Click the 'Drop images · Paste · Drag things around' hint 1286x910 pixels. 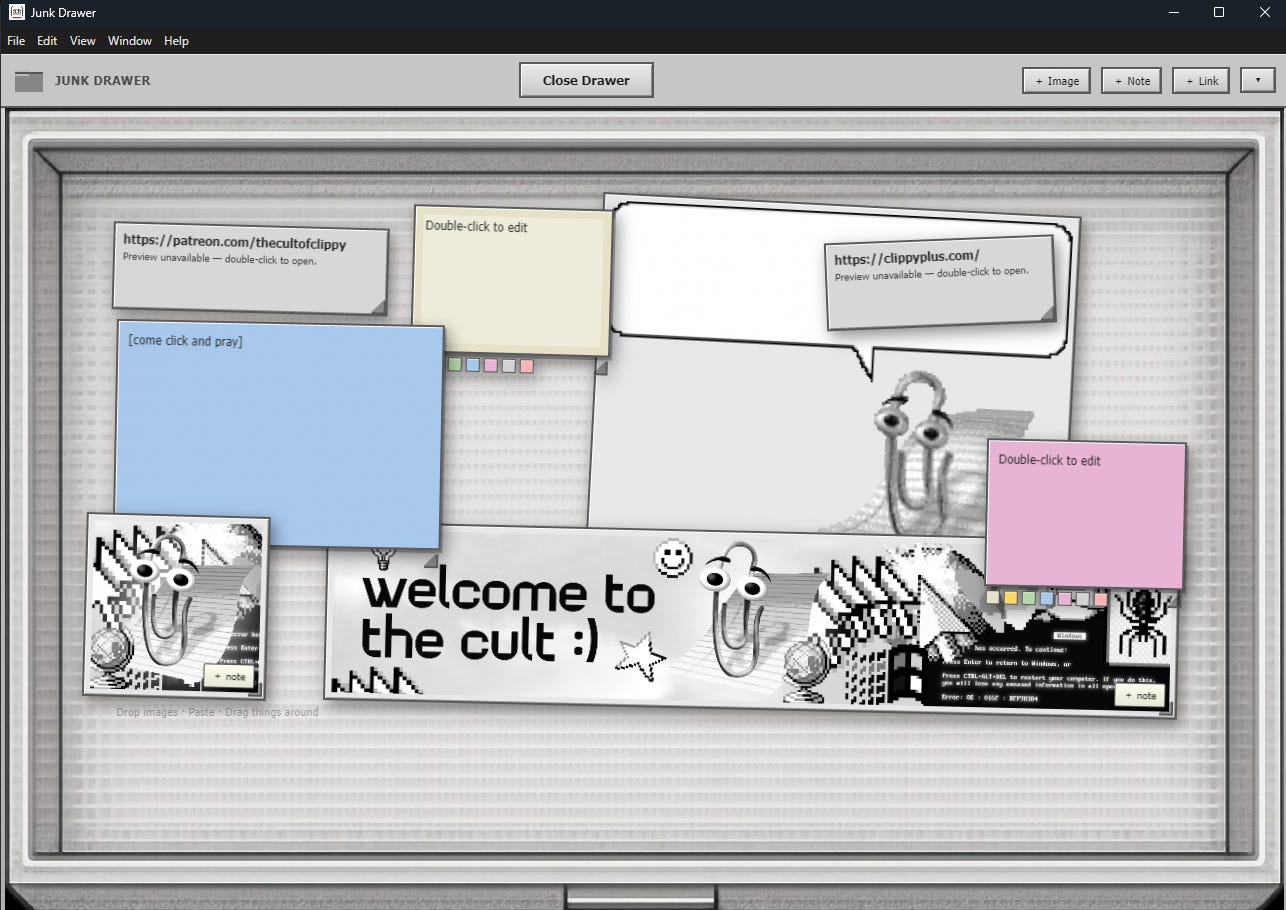coord(217,713)
